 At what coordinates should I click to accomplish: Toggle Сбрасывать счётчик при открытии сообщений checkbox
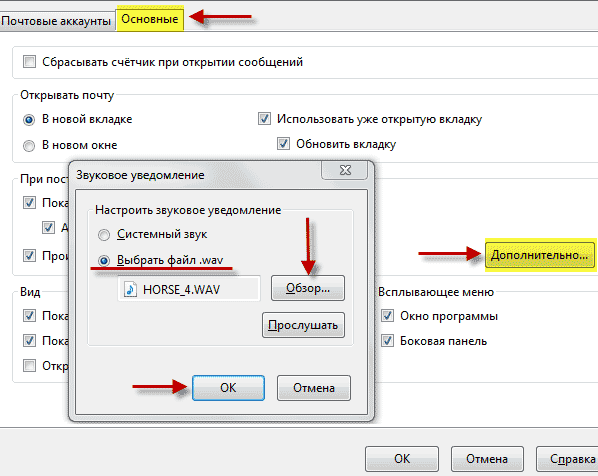pos(29,62)
